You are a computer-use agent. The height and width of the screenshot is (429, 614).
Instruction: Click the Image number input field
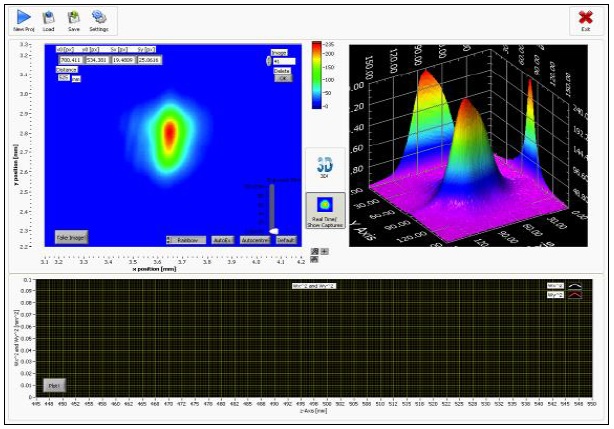point(283,60)
